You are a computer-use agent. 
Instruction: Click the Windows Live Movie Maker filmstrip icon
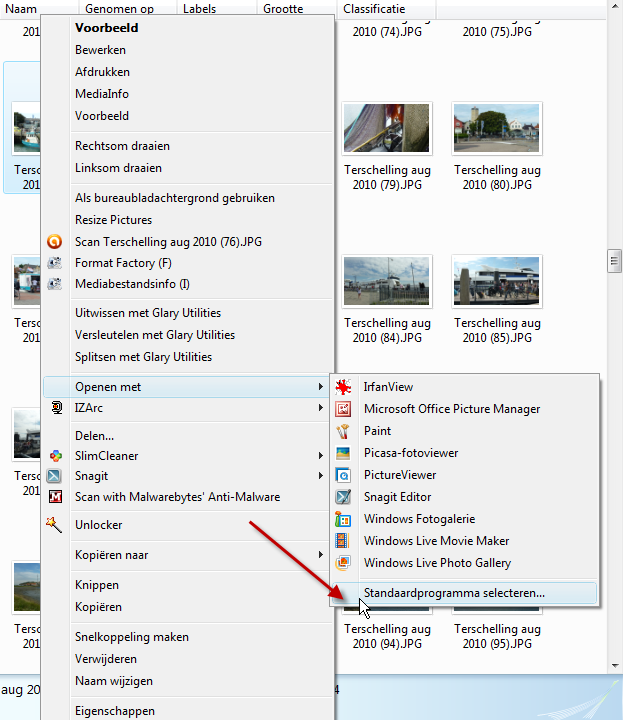342,541
